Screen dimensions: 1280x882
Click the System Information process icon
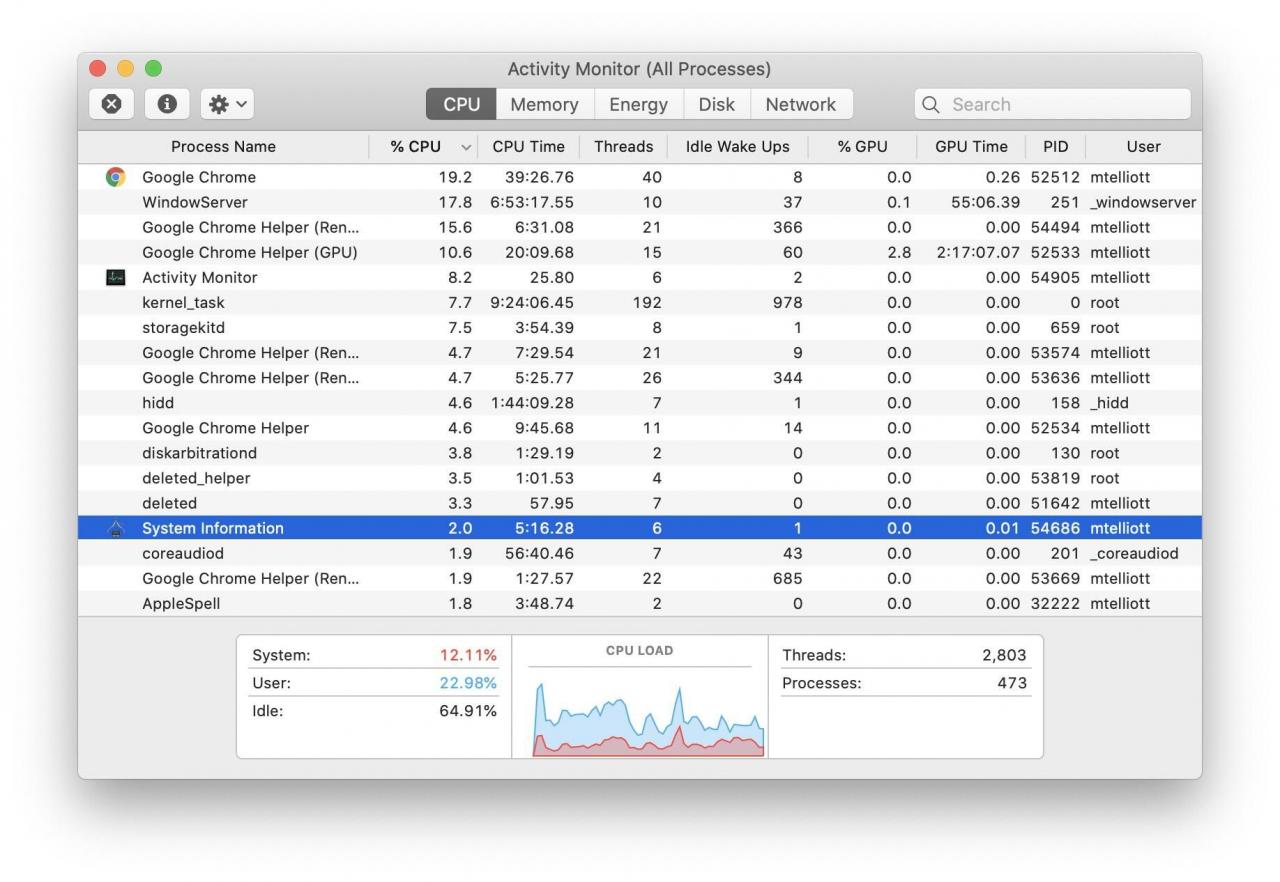(x=116, y=528)
